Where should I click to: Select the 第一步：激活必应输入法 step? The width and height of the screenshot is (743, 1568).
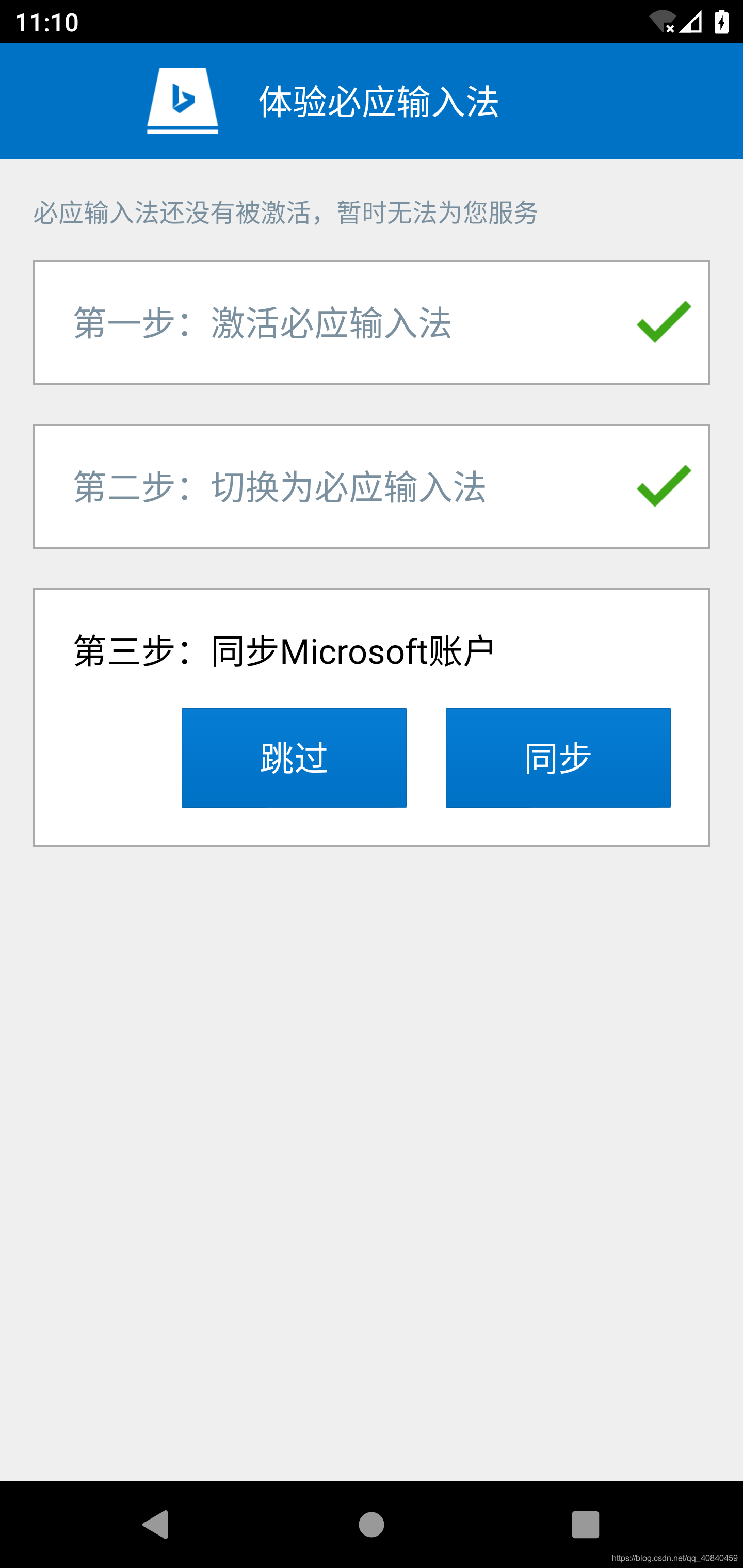pyautogui.click(x=372, y=322)
